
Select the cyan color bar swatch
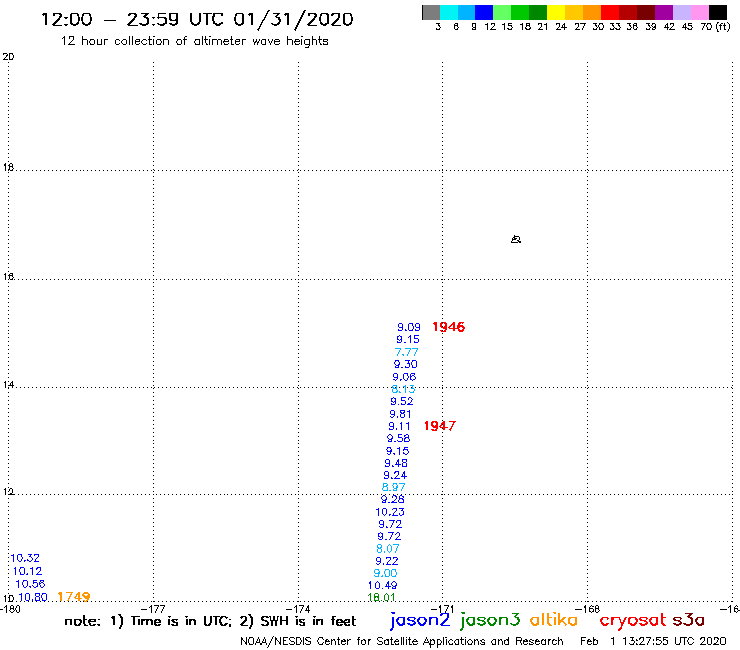(x=449, y=12)
